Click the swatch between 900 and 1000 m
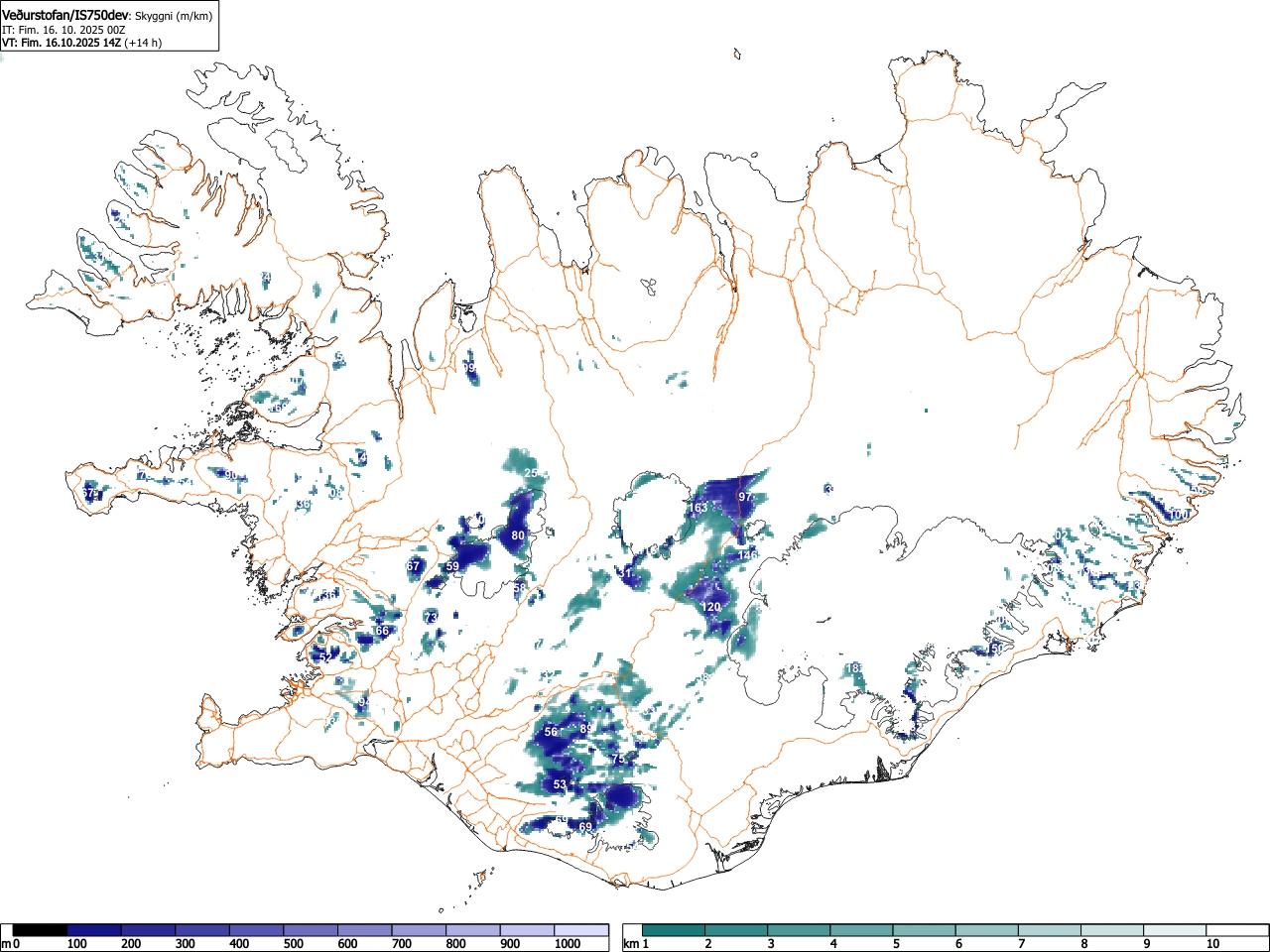The height and width of the screenshot is (952, 1270). [527, 930]
